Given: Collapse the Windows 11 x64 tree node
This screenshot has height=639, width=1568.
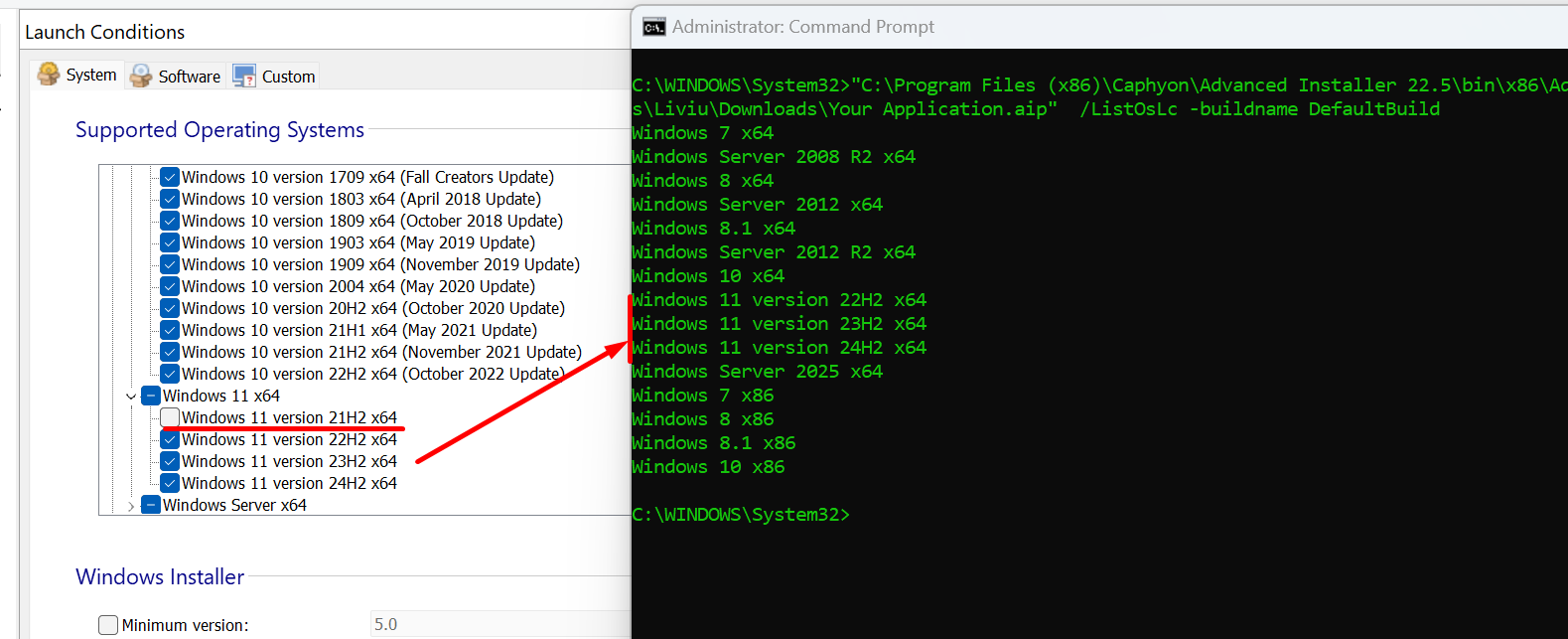Looking at the screenshot, I should coord(131,397).
